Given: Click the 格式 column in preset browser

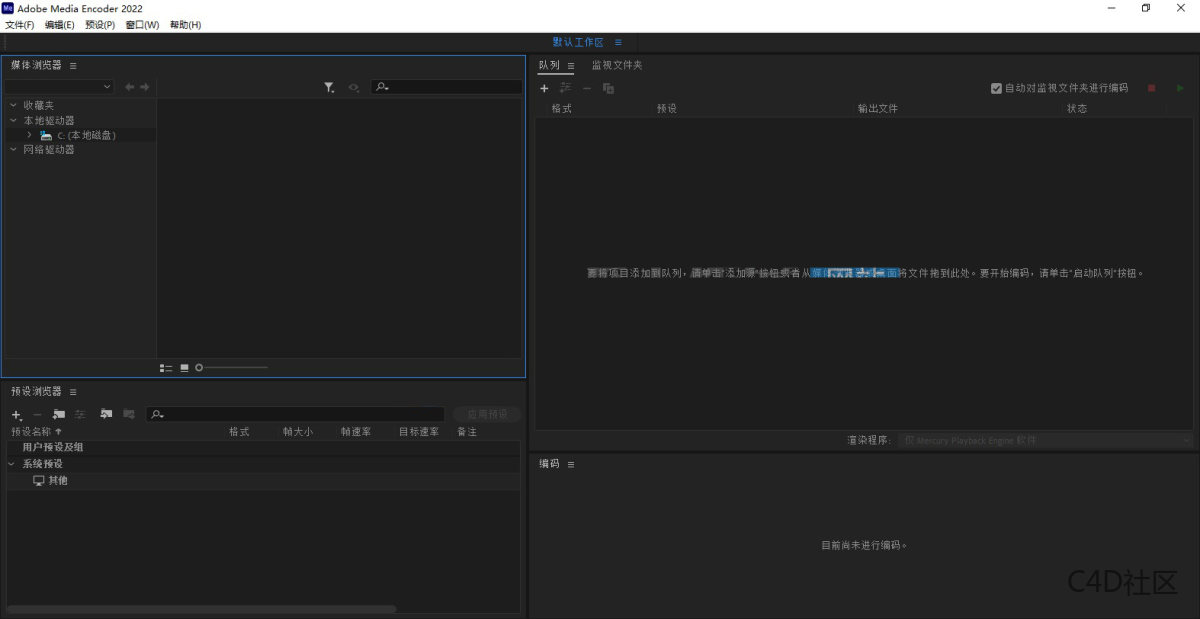Looking at the screenshot, I should pos(238,432).
